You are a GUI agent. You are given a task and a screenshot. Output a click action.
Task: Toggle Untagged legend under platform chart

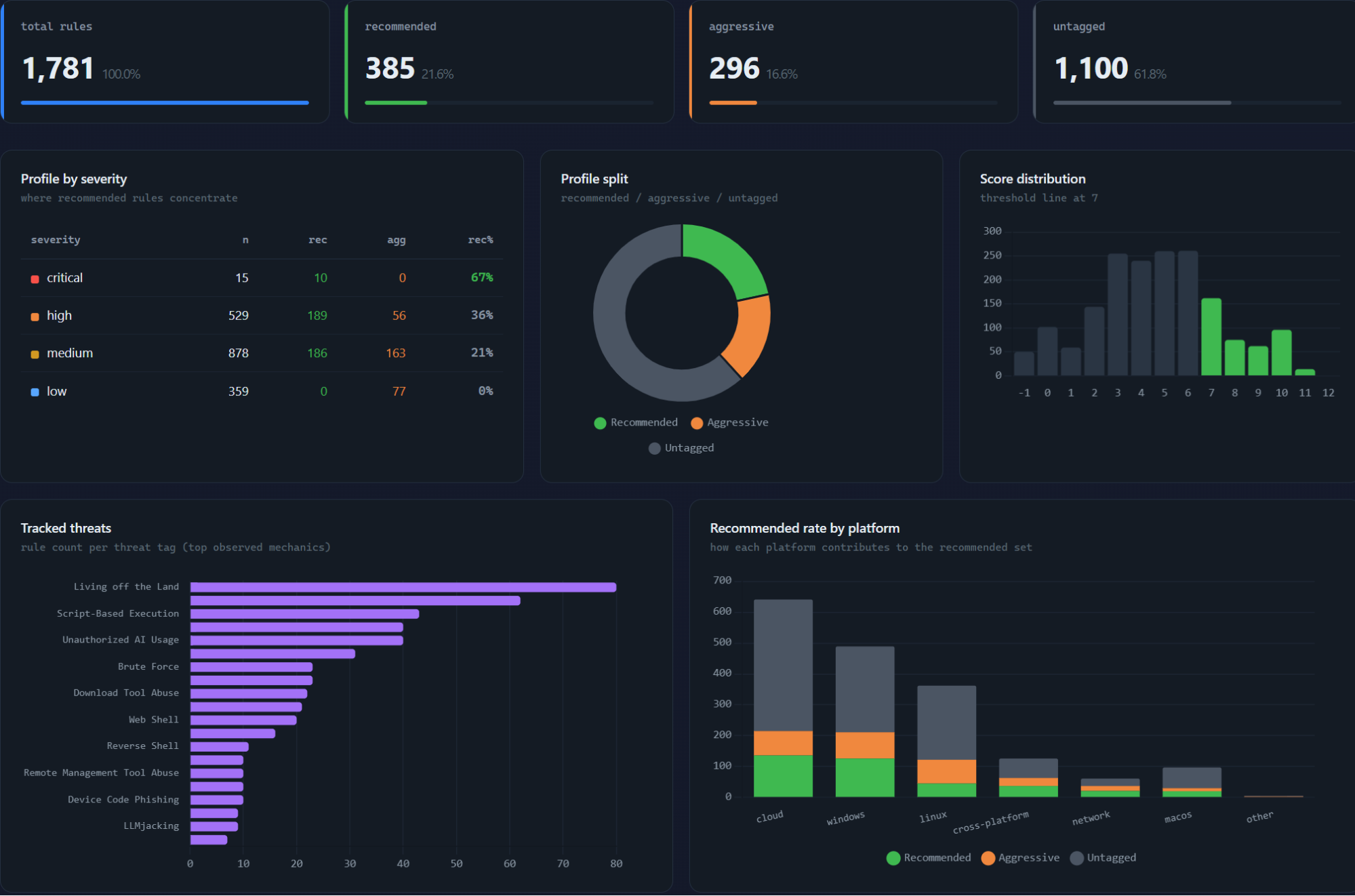pos(1103,857)
